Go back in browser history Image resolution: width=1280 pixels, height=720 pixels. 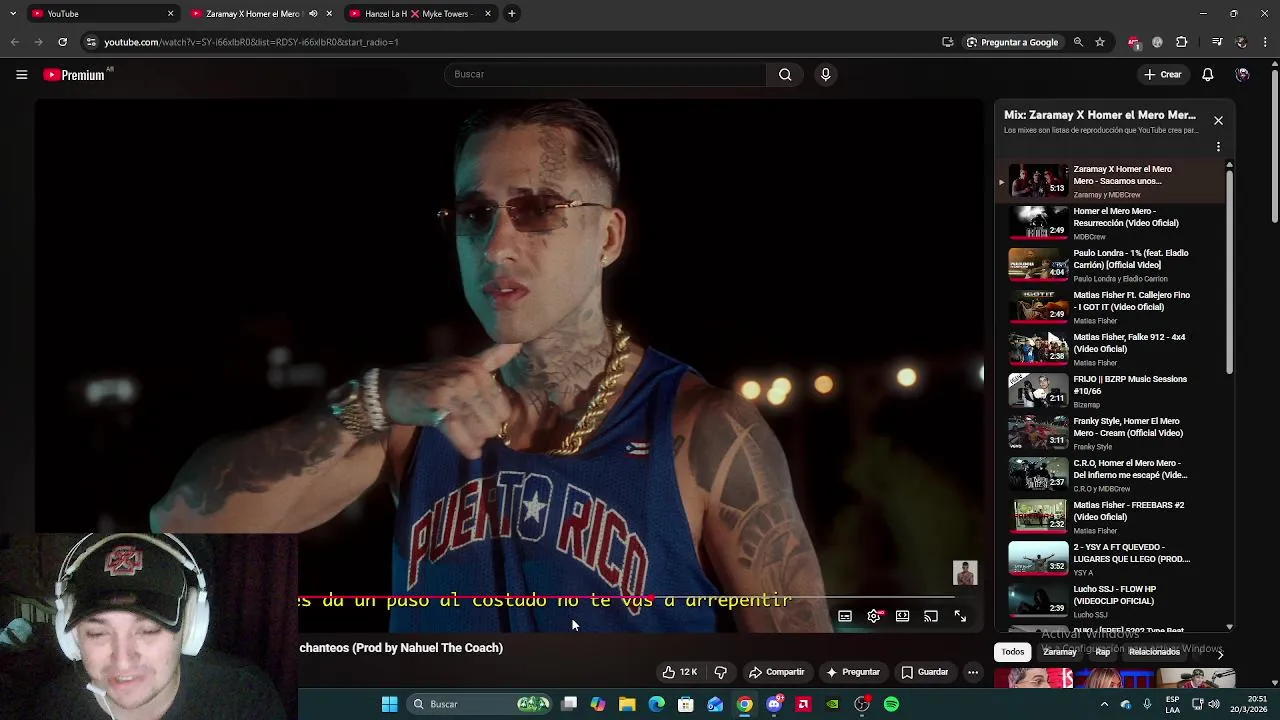coord(14,42)
